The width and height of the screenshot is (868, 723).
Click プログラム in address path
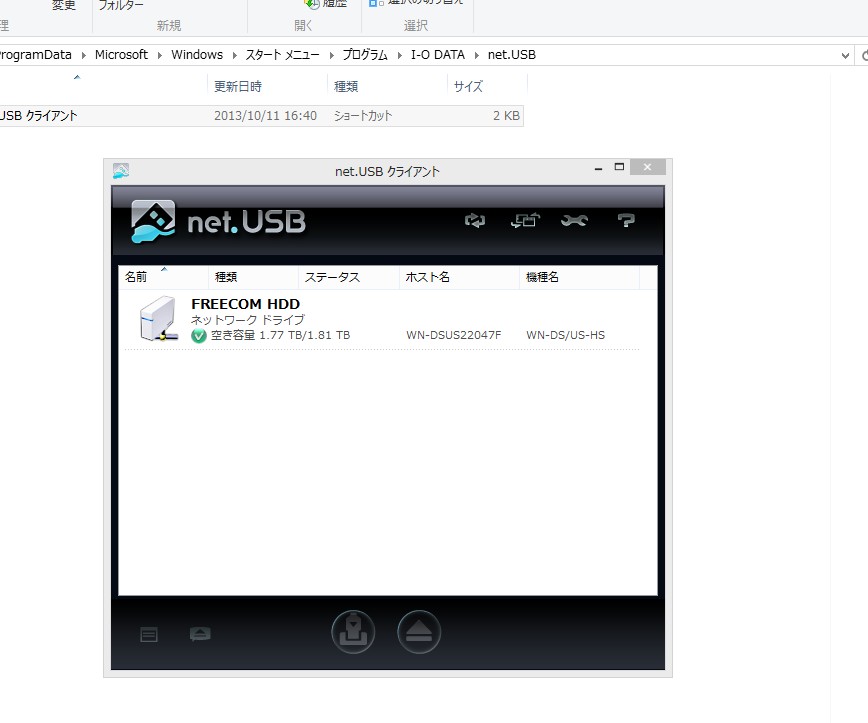(365, 55)
